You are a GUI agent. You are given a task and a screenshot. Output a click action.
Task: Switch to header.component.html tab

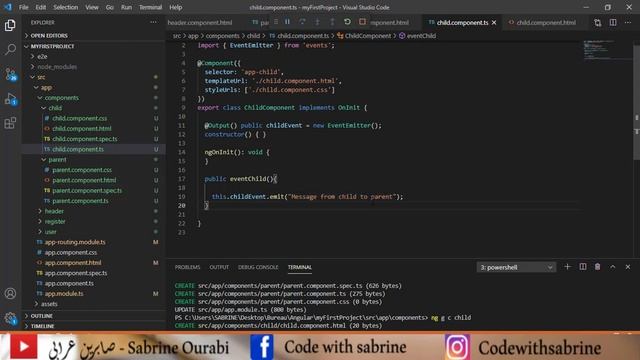pos(200,23)
